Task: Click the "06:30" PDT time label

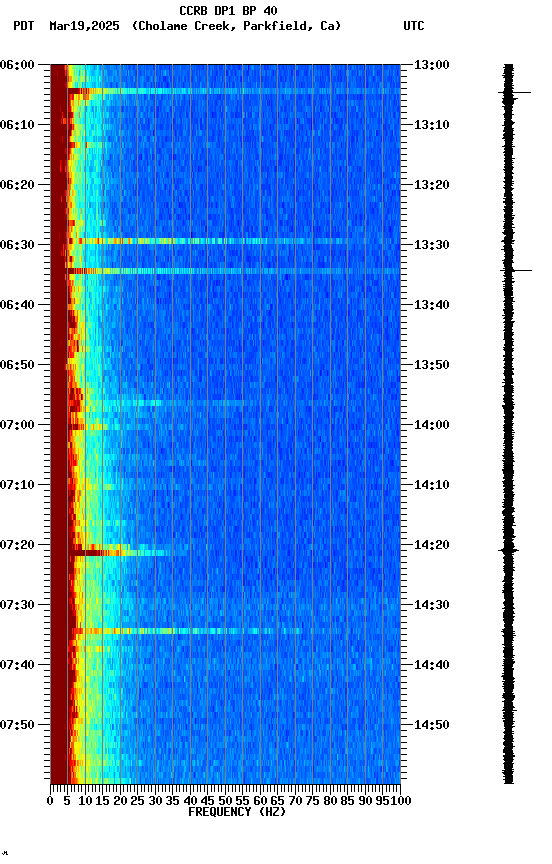Action: [x=17, y=245]
